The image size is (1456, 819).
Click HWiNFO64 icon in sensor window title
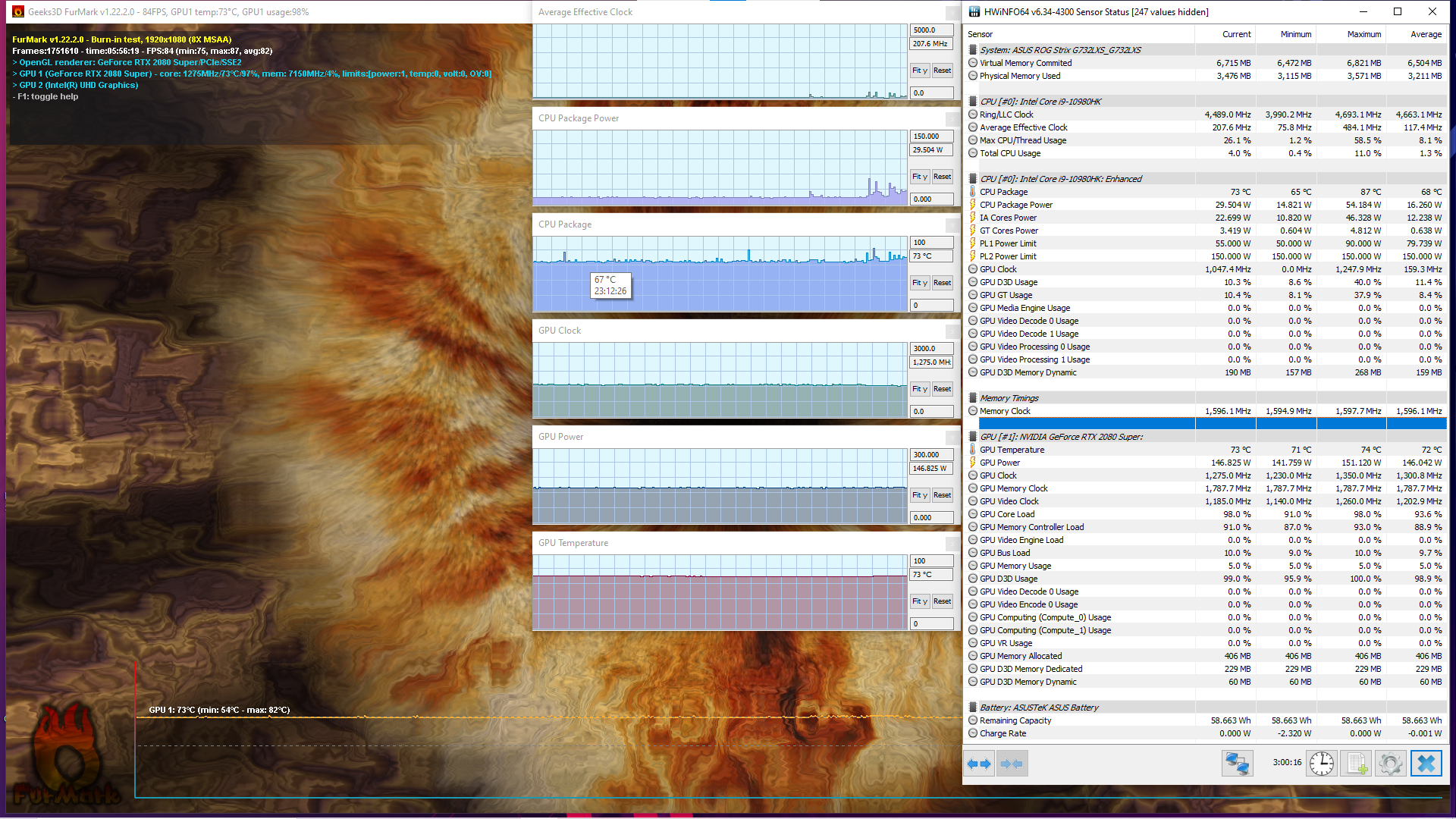click(x=974, y=12)
